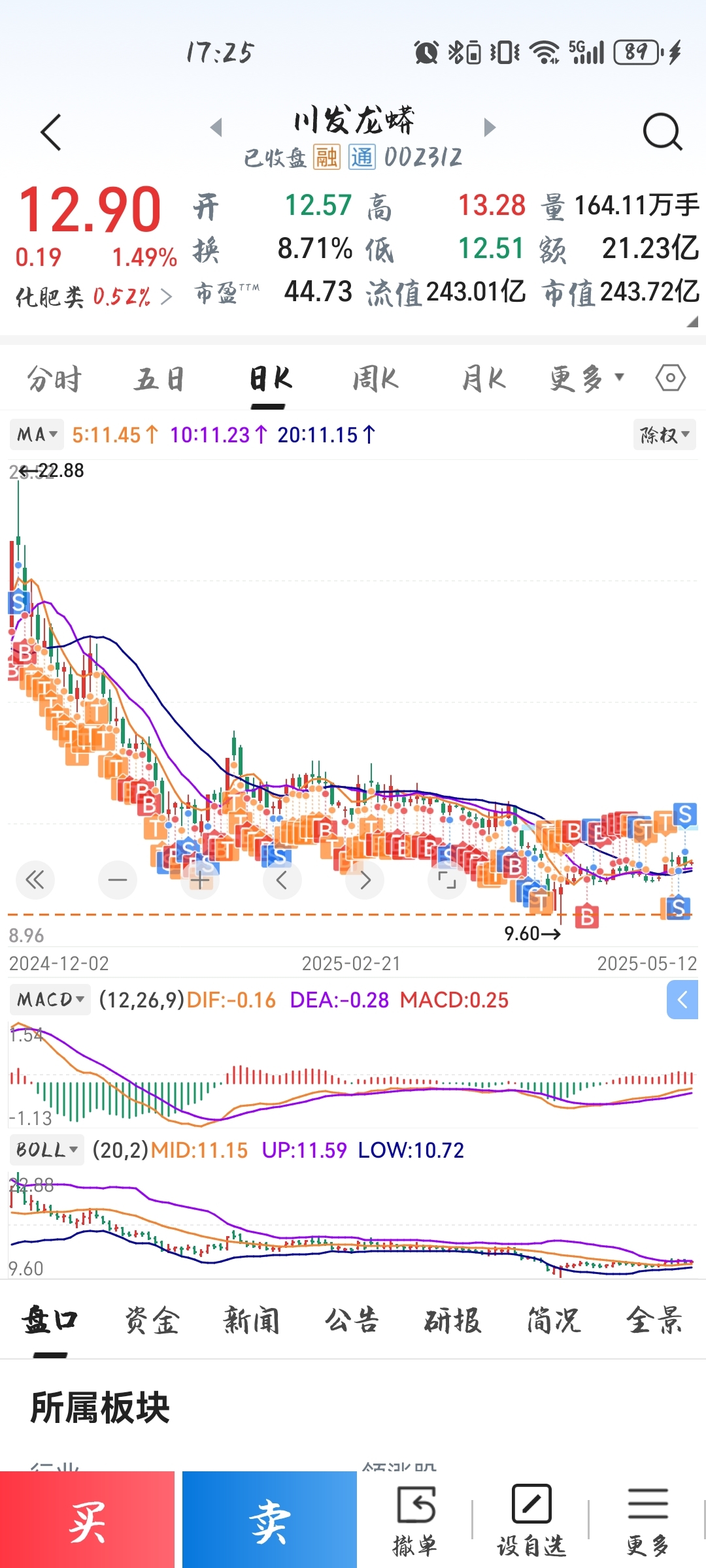Tap the 量 volume value 164.11万手
Screen dimensions: 706x1568
(637, 205)
